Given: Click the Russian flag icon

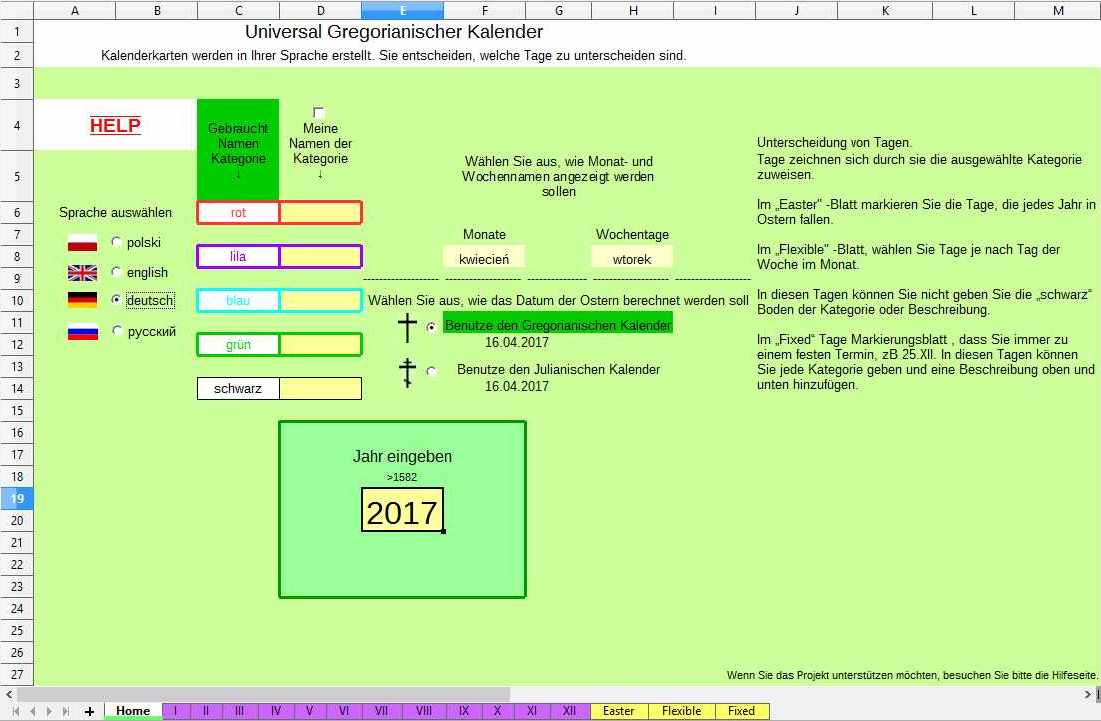Looking at the screenshot, I should point(82,332).
